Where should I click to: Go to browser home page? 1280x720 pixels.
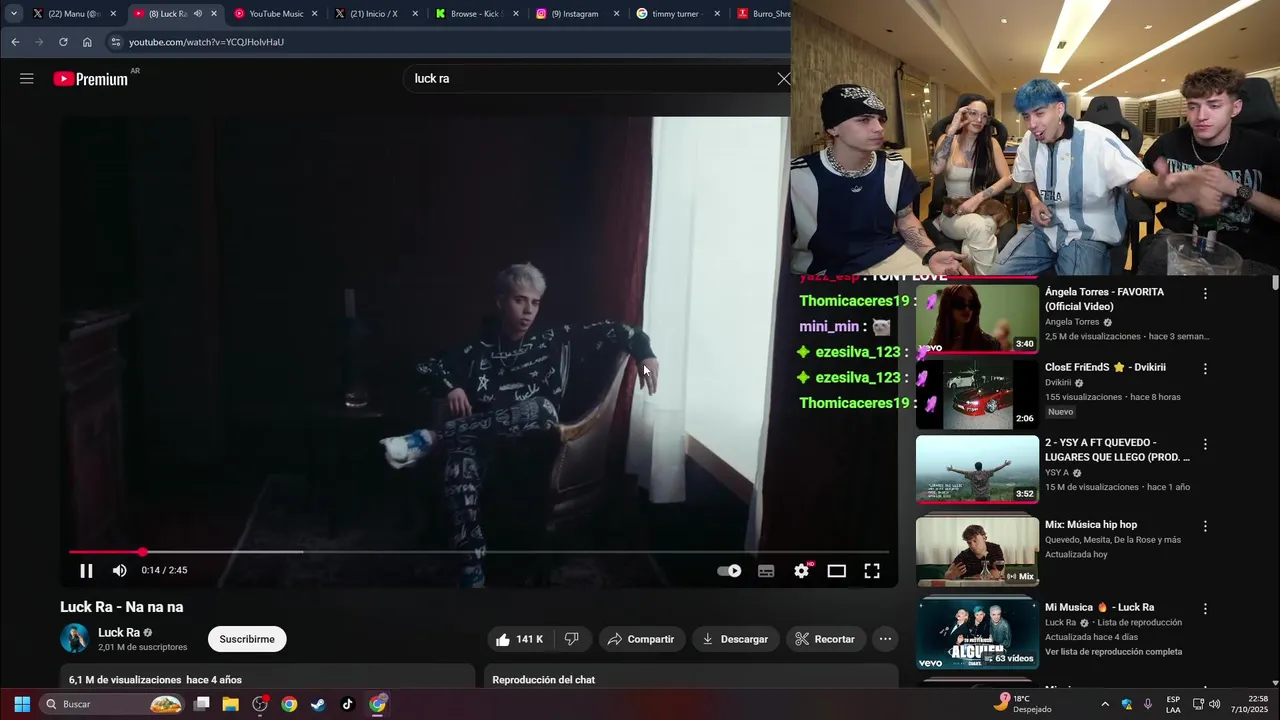[87, 42]
